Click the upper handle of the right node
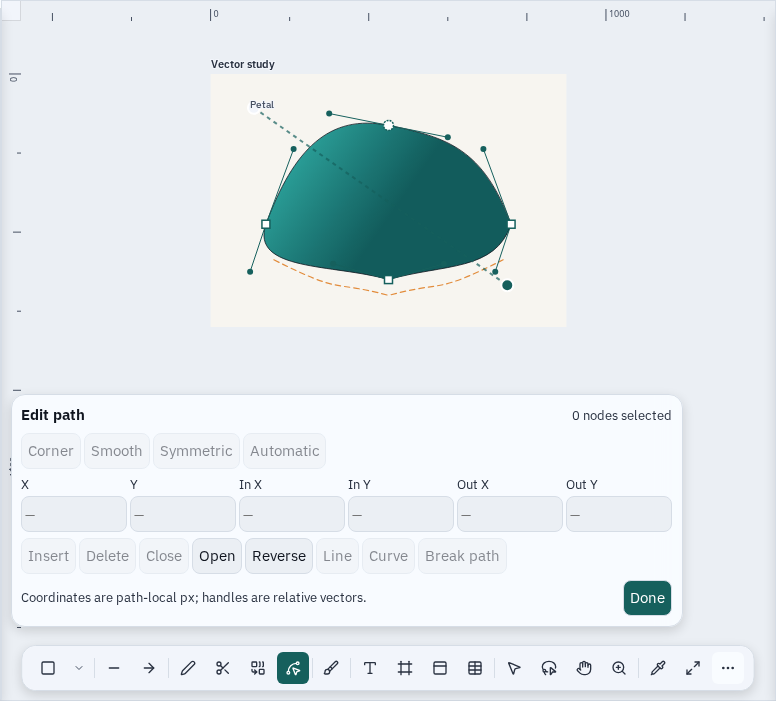Screen dimensions: 776x701 484,149
